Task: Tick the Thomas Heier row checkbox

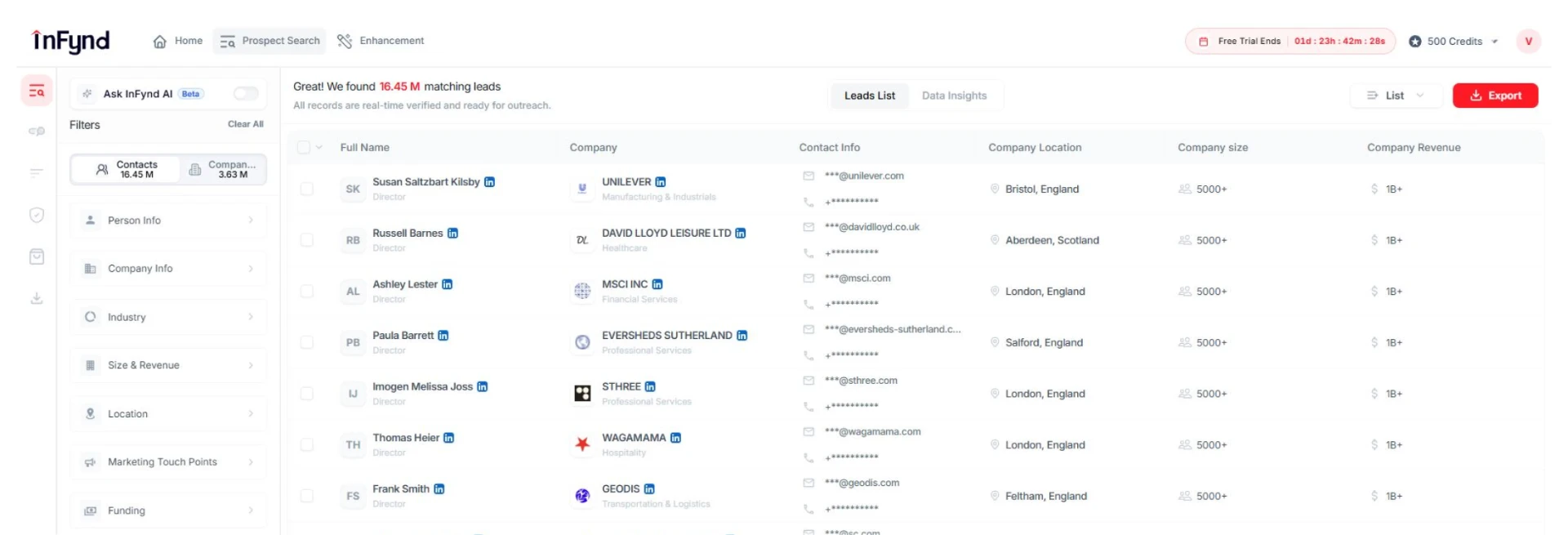Action: (x=307, y=445)
